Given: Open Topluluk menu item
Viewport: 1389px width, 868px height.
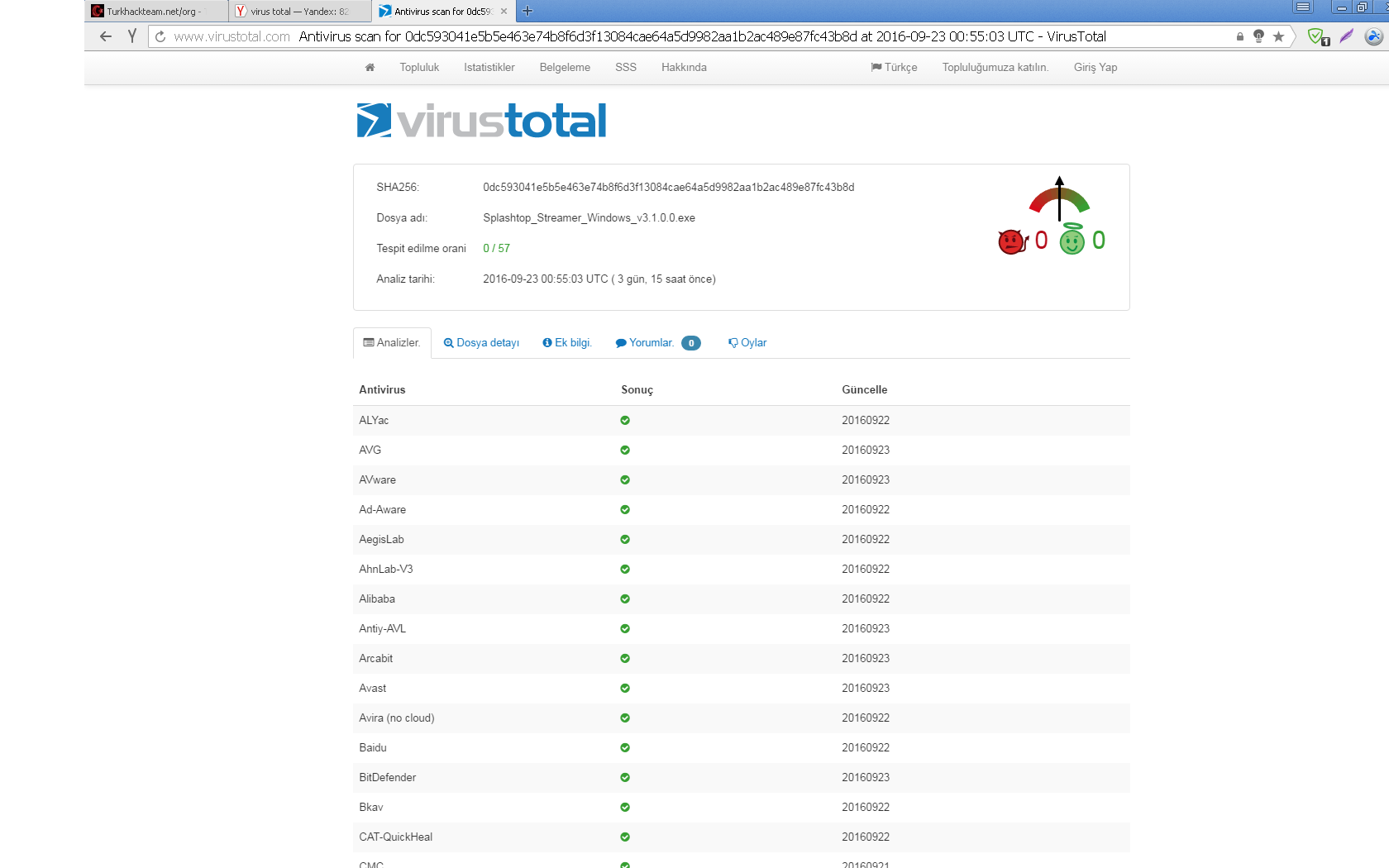Looking at the screenshot, I should point(419,68).
